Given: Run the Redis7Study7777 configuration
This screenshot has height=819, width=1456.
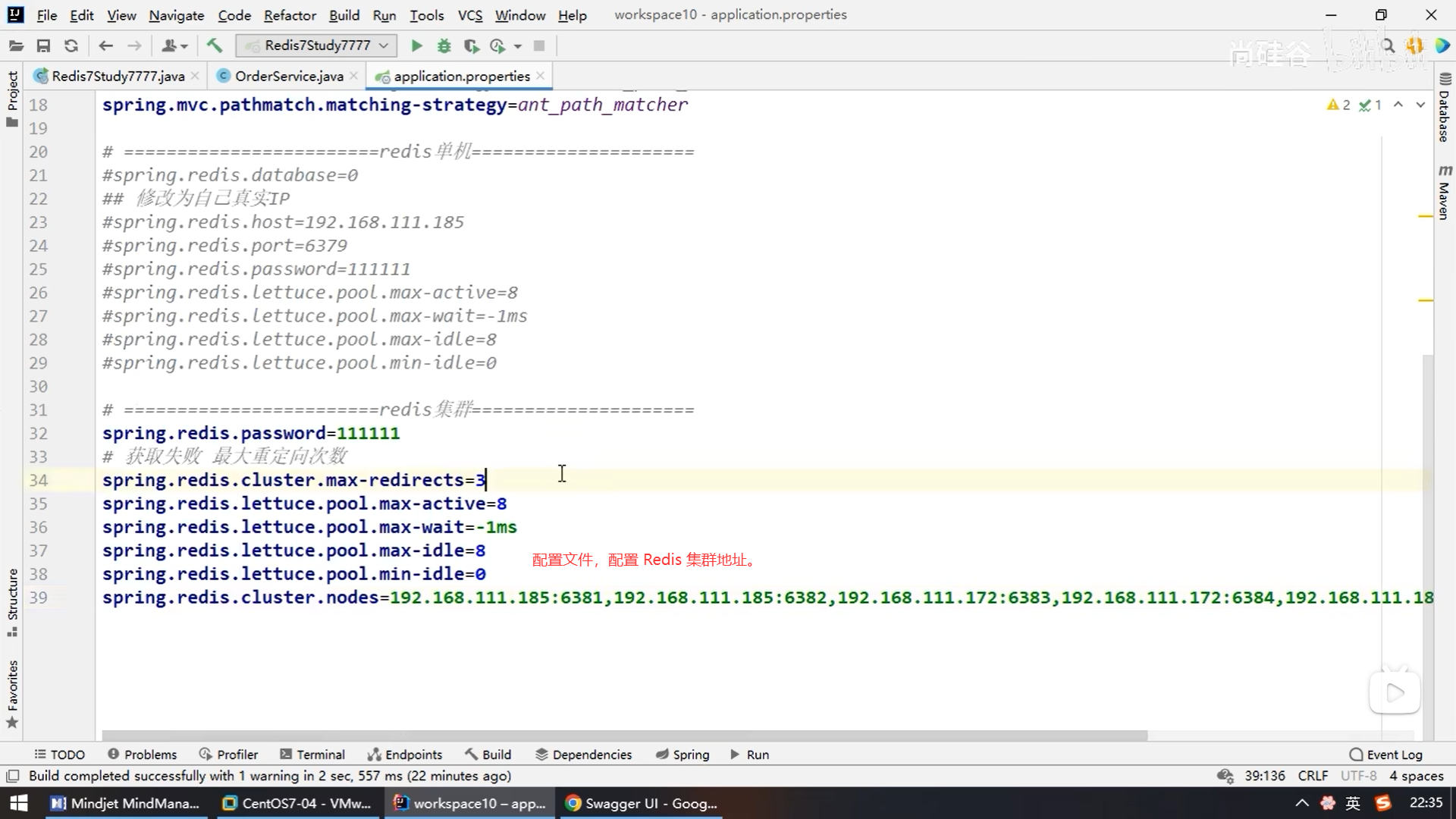Looking at the screenshot, I should click(416, 46).
